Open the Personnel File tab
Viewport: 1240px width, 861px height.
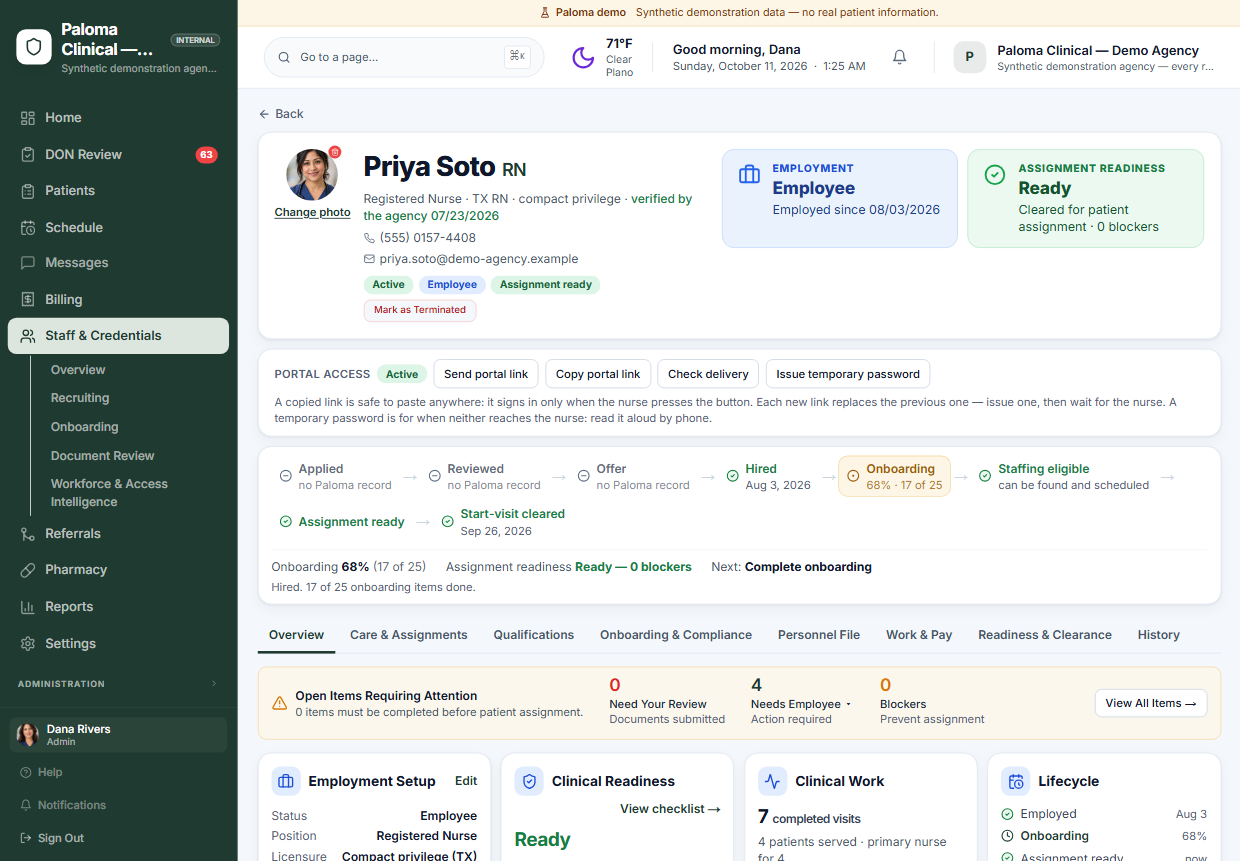[819, 635]
